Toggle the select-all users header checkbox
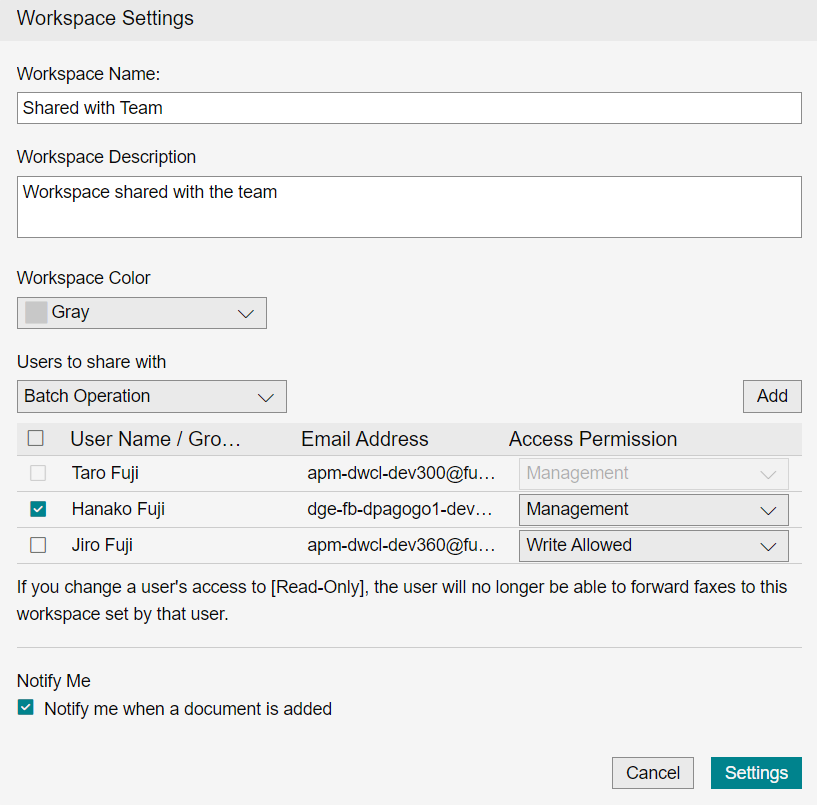The image size is (817, 805). point(36,439)
